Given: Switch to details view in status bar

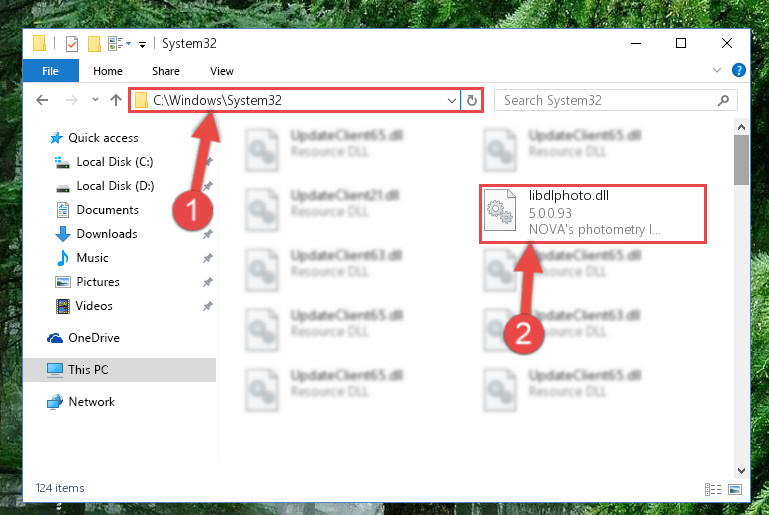Looking at the screenshot, I should coord(713,489).
